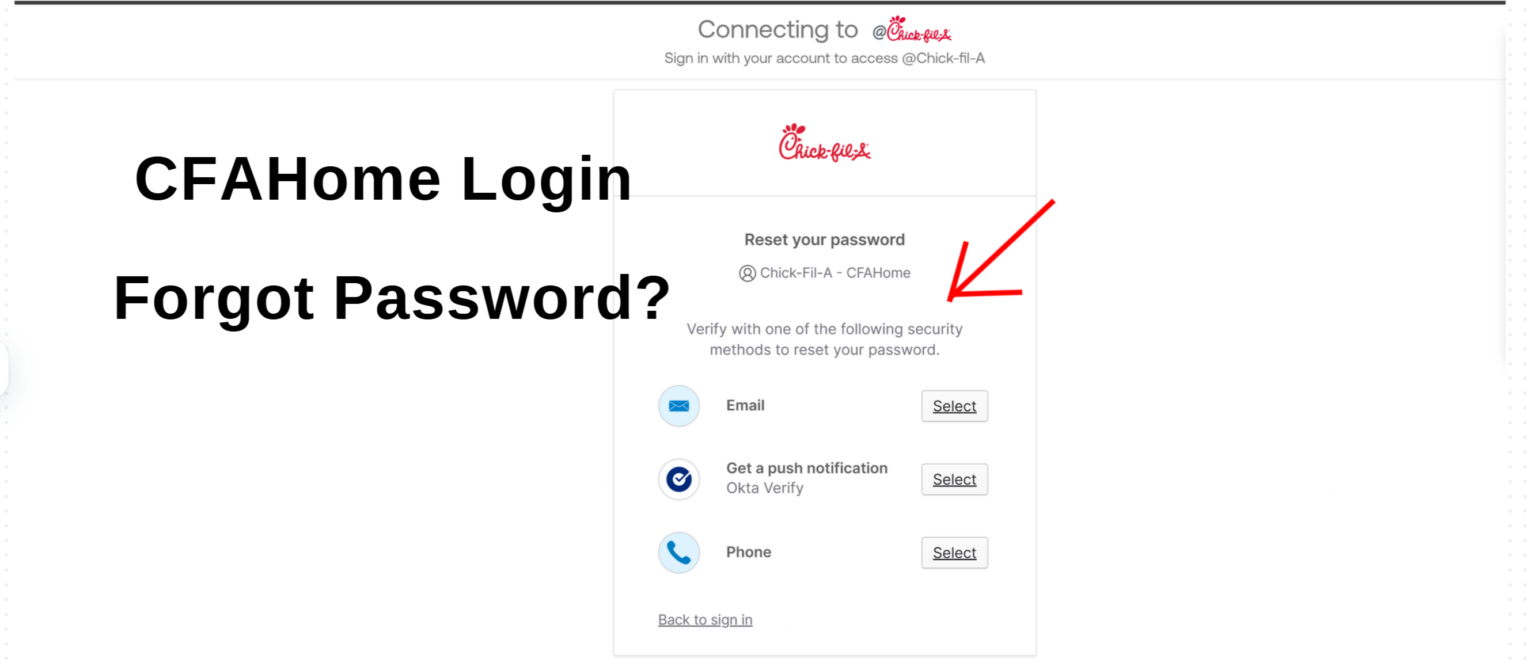Click the CFAHome Login title text
Screen dimensions: 1536x666
pos(383,180)
